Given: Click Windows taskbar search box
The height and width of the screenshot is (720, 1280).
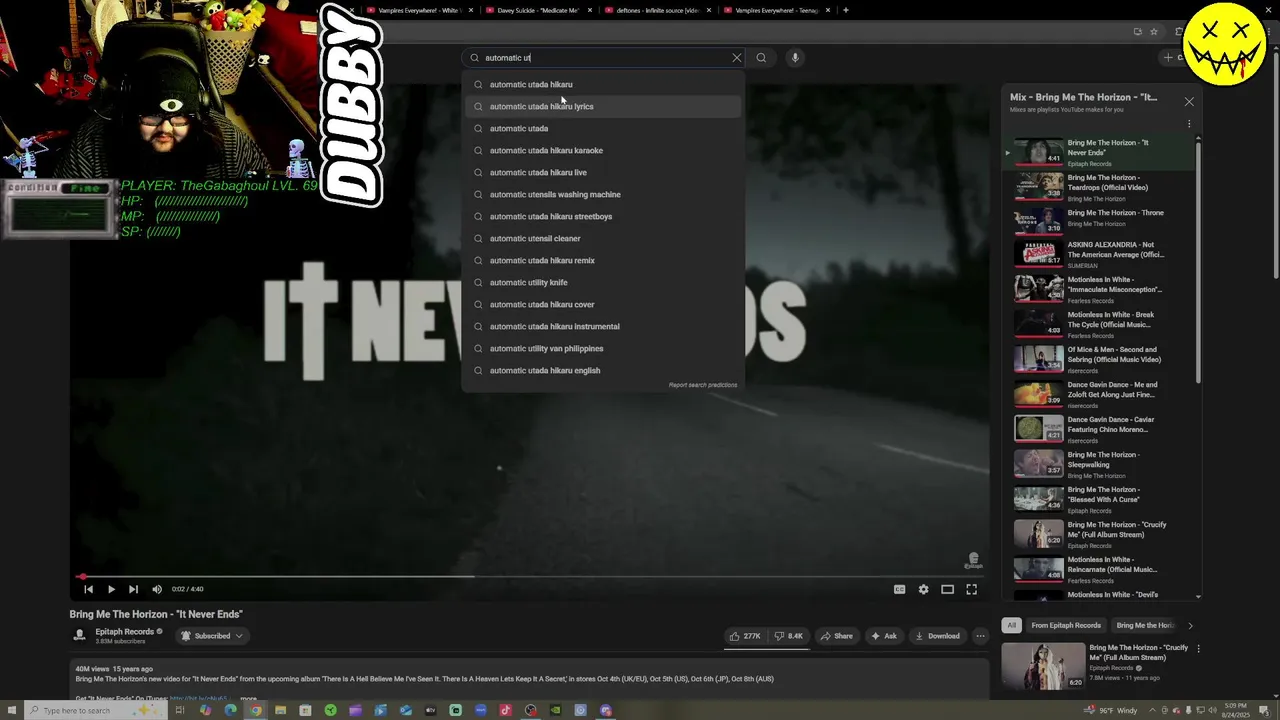Looking at the screenshot, I should coord(93,711).
